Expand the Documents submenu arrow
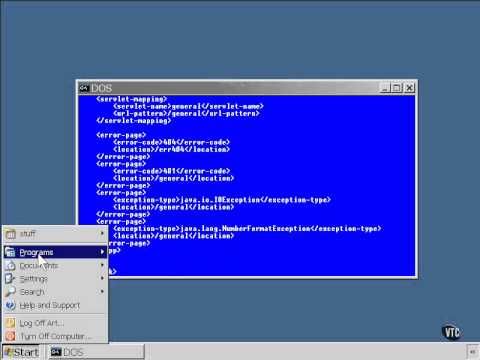The image size is (480, 360). tap(102, 265)
